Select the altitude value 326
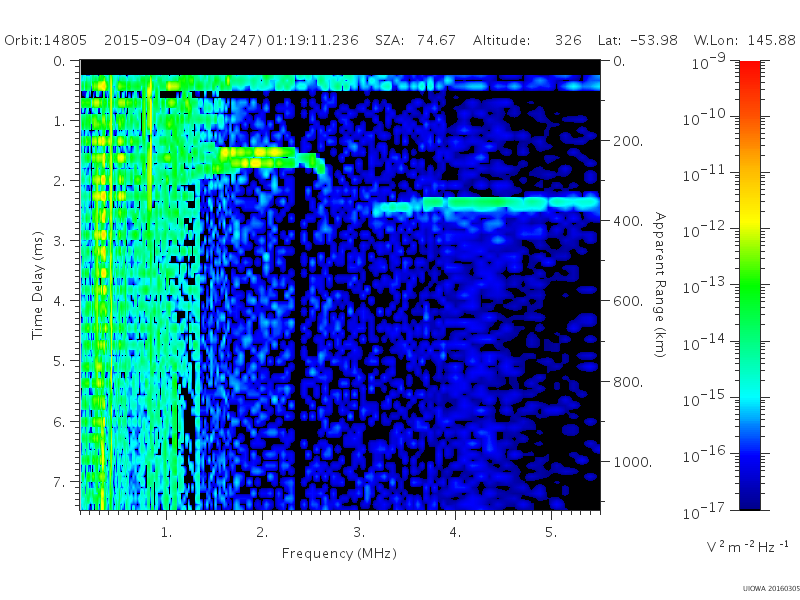800x600 pixels. pyautogui.click(x=568, y=40)
